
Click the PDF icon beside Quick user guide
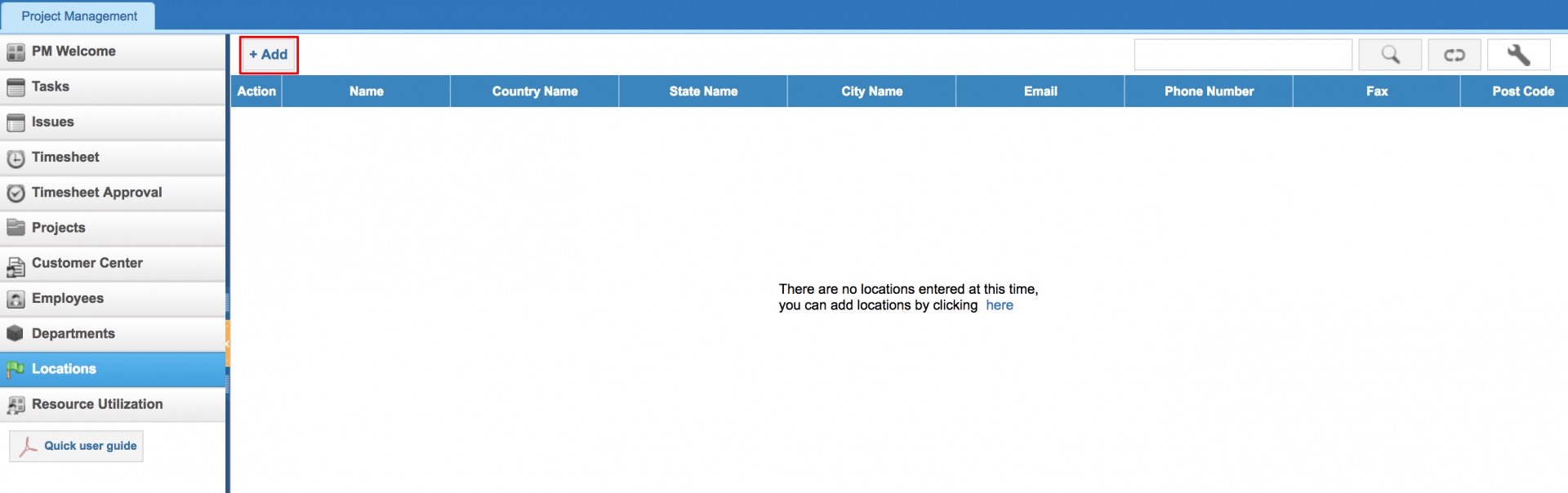click(29, 446)
